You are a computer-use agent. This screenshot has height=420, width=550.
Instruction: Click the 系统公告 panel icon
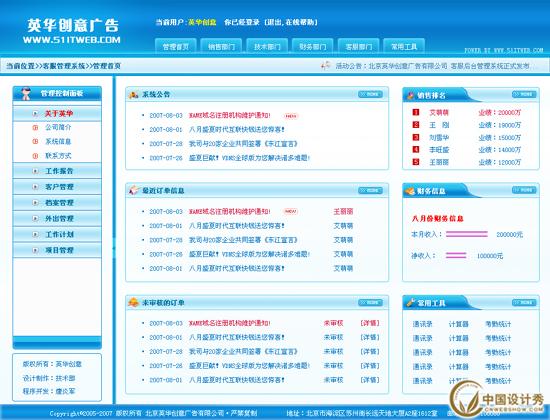tap(133, 94)
